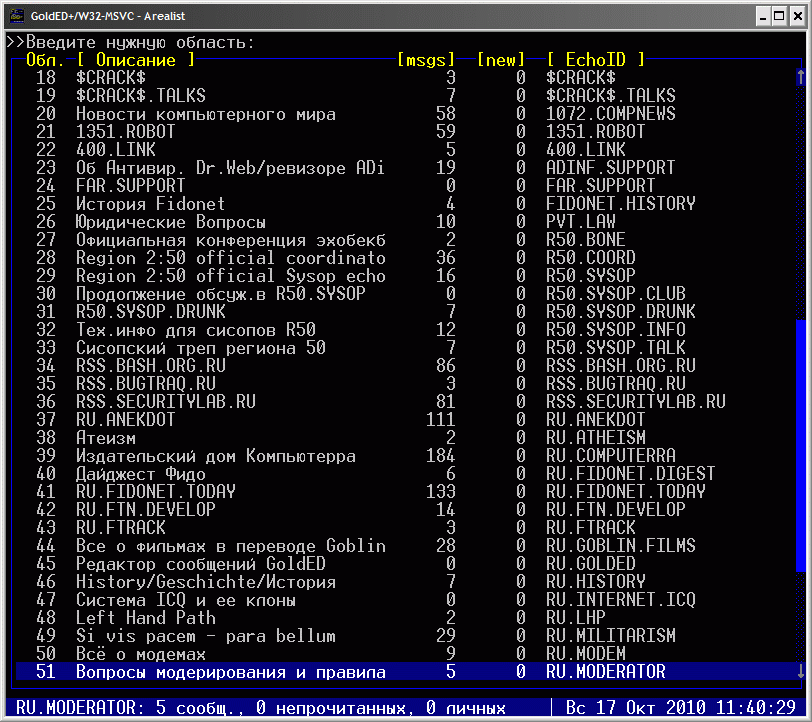Click the date and time in status bar

(x=680, y=707)
